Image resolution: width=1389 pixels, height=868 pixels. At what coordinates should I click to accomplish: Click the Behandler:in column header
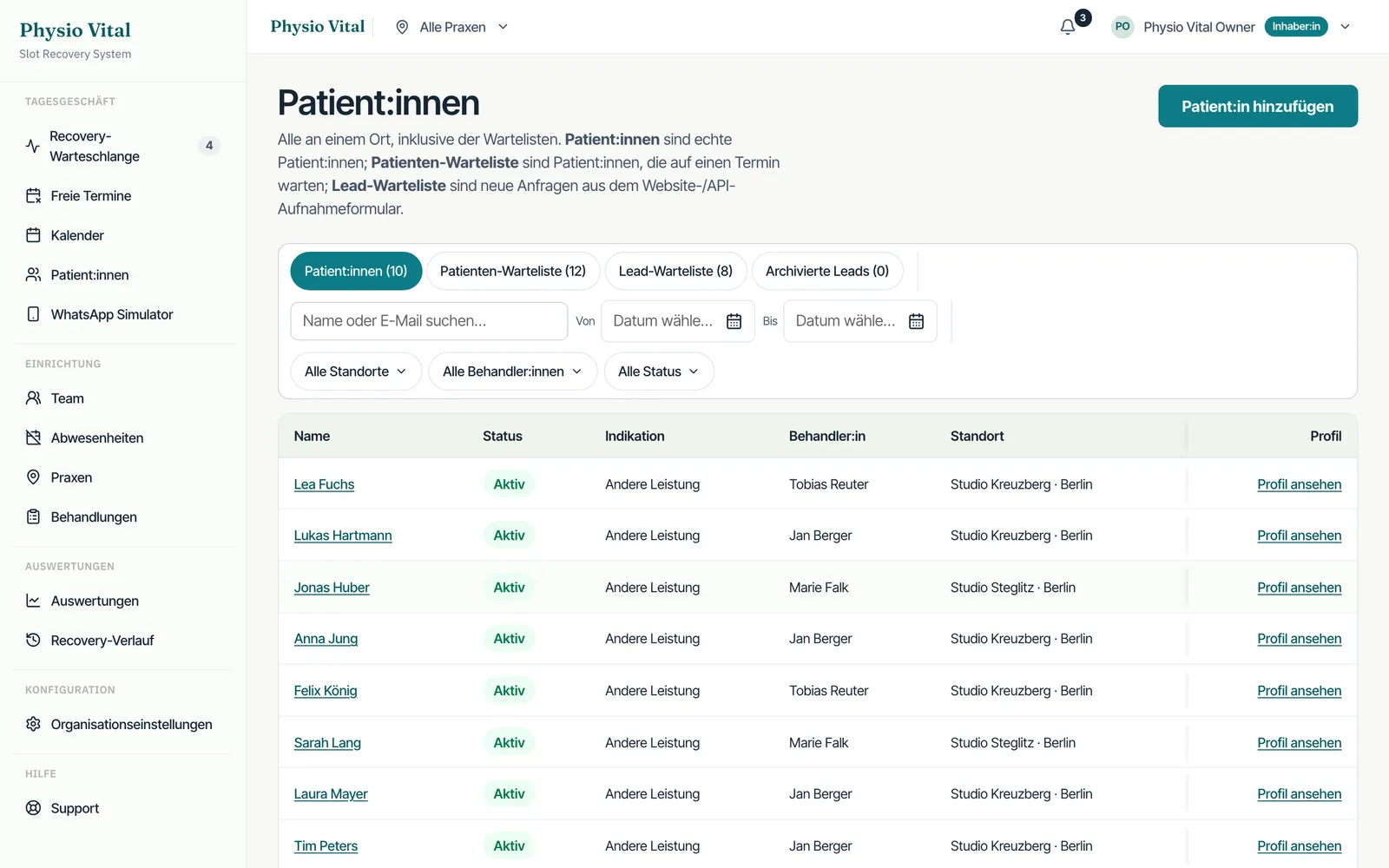827,437
